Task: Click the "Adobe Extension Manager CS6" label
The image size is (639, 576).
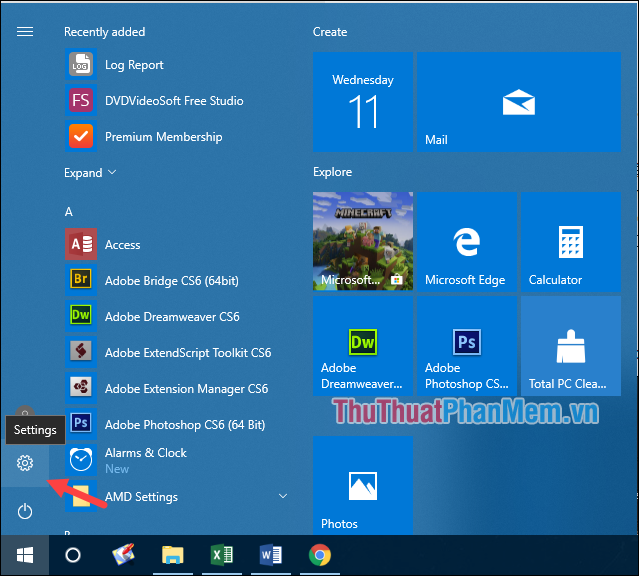Action: (x=186, y=388)
